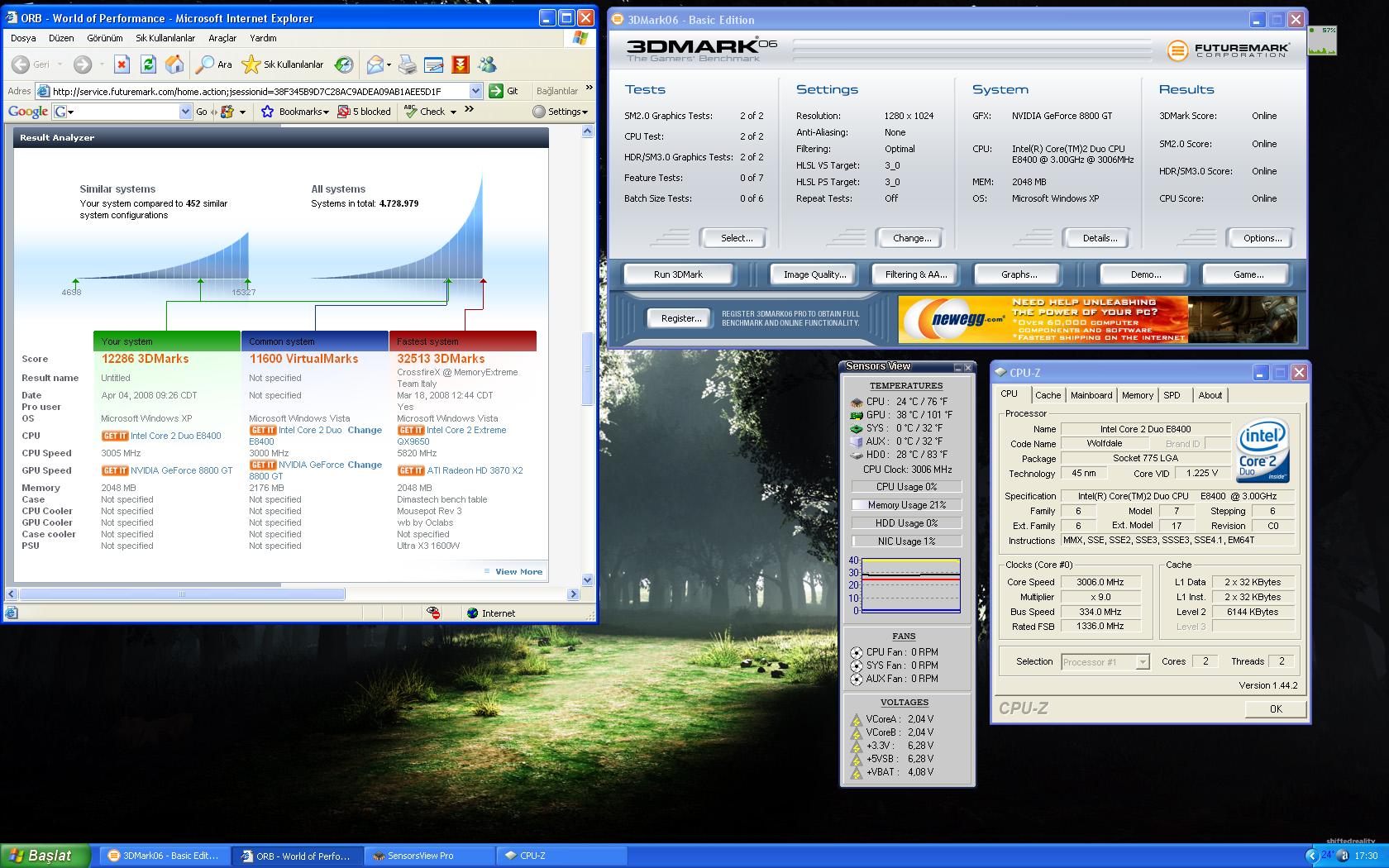Click the CPU Fan icon
Screen dimensions: 1389x868
click(857, 652)
